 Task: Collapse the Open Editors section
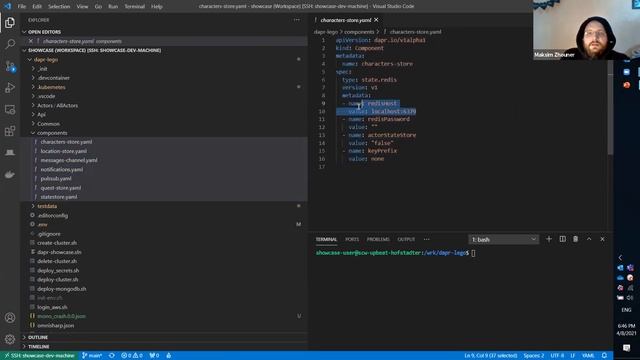pos(44,32)
